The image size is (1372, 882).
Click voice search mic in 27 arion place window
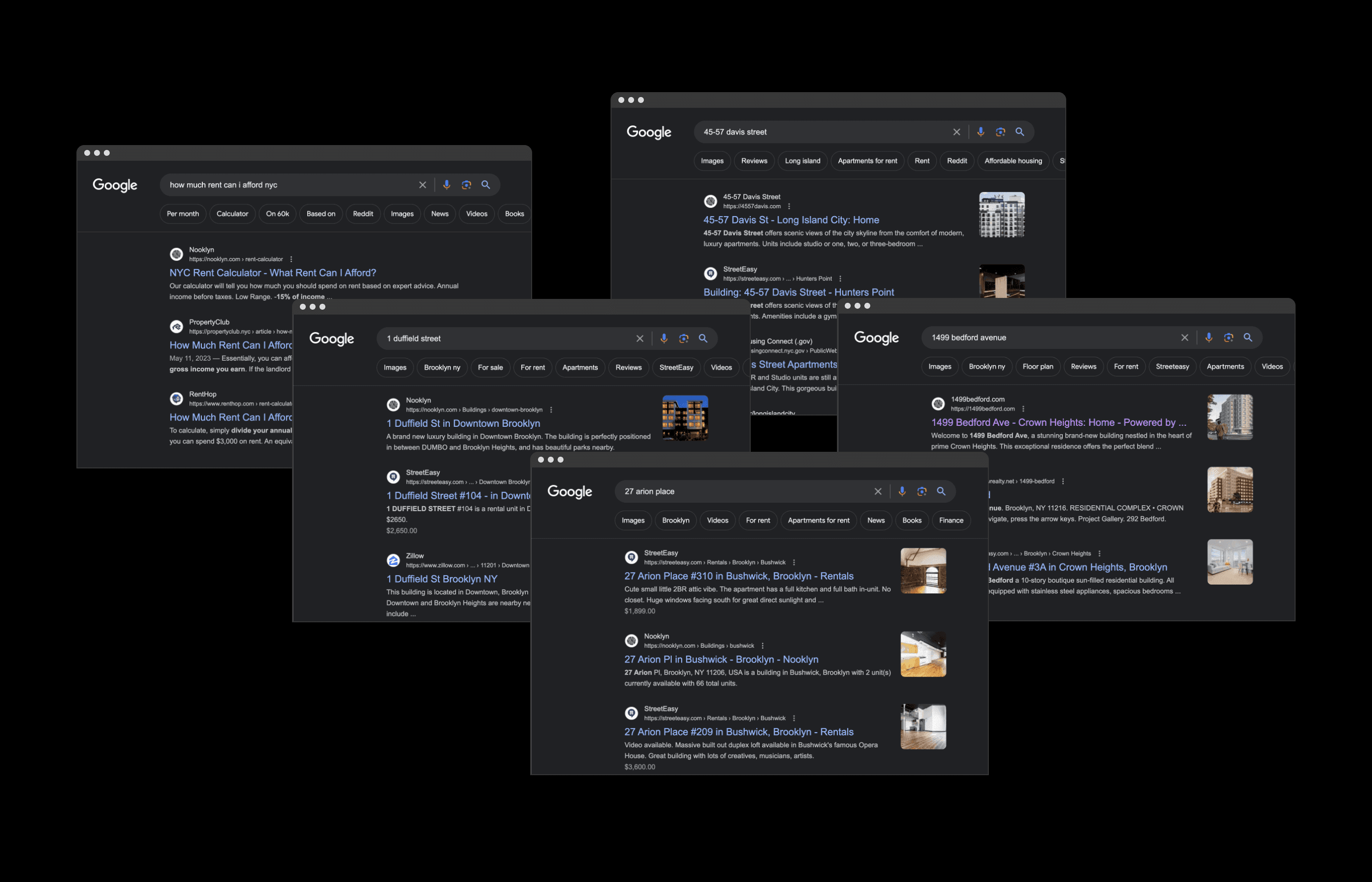point(902,491)
